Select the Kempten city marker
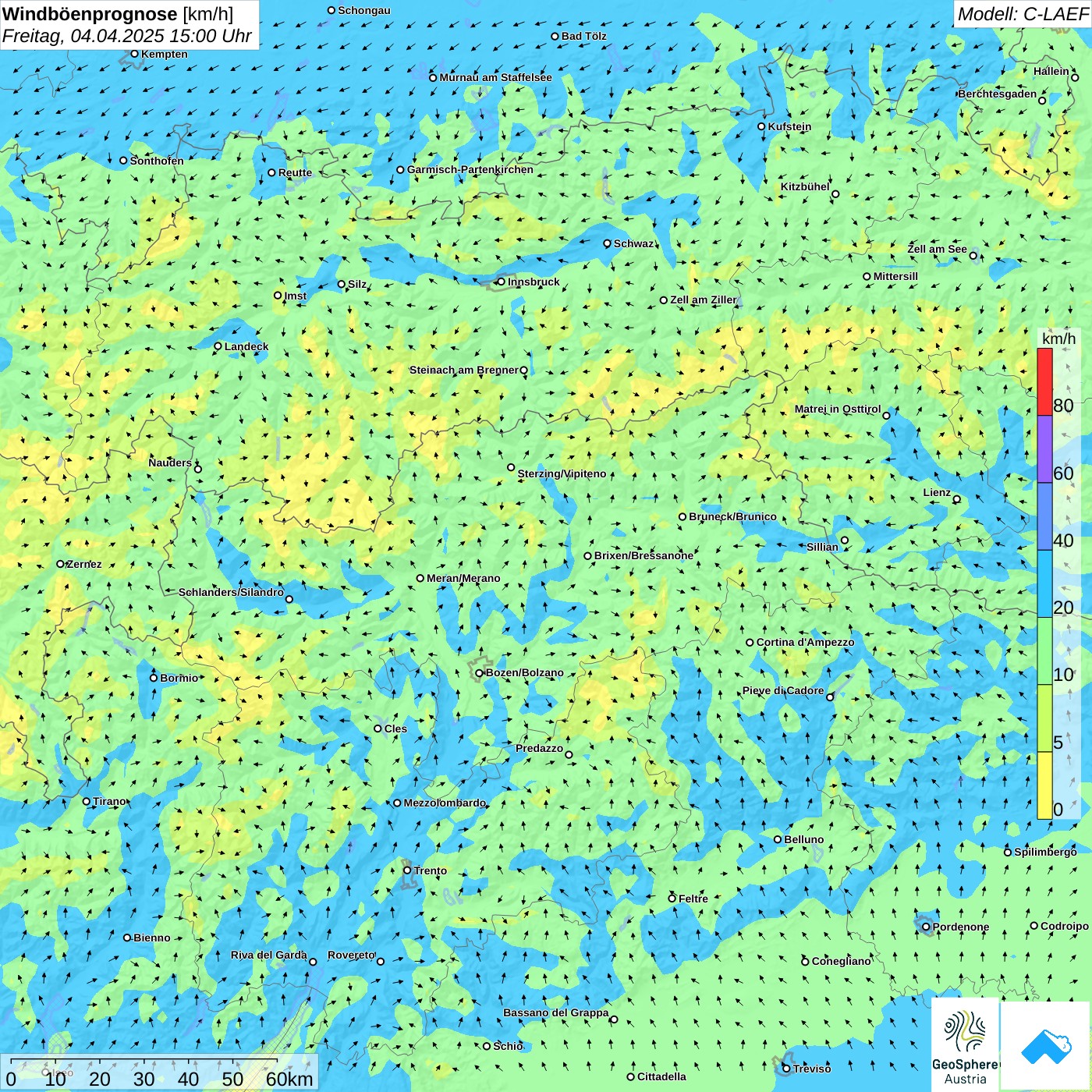Viewport: 1092px width, 1092px height. [x=134, y=54]
